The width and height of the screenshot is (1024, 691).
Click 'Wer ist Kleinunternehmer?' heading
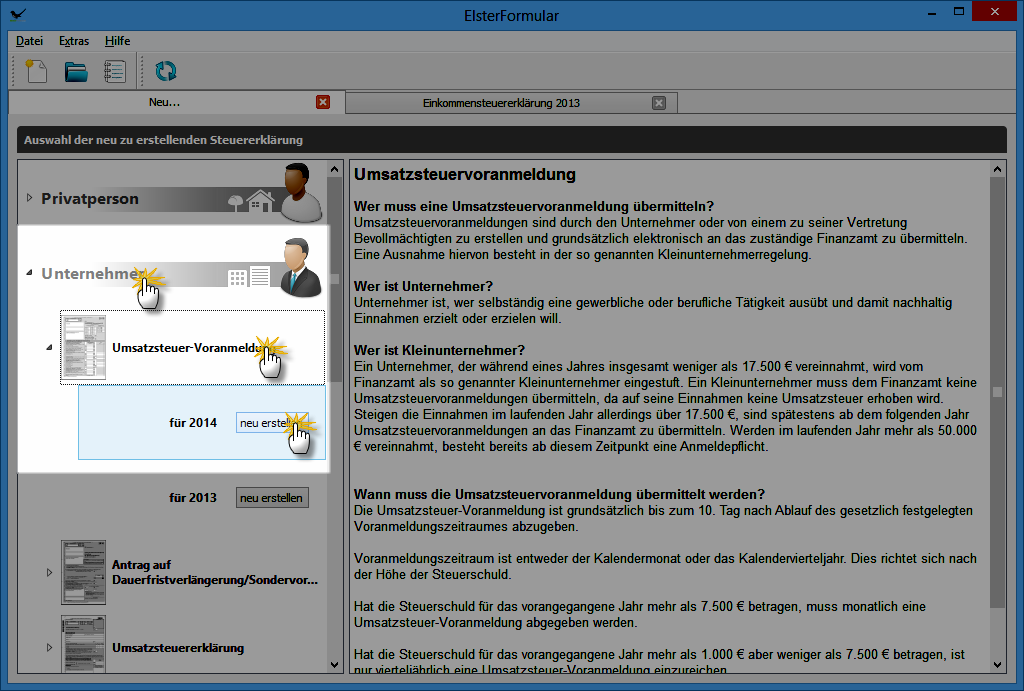pos(440,350)
